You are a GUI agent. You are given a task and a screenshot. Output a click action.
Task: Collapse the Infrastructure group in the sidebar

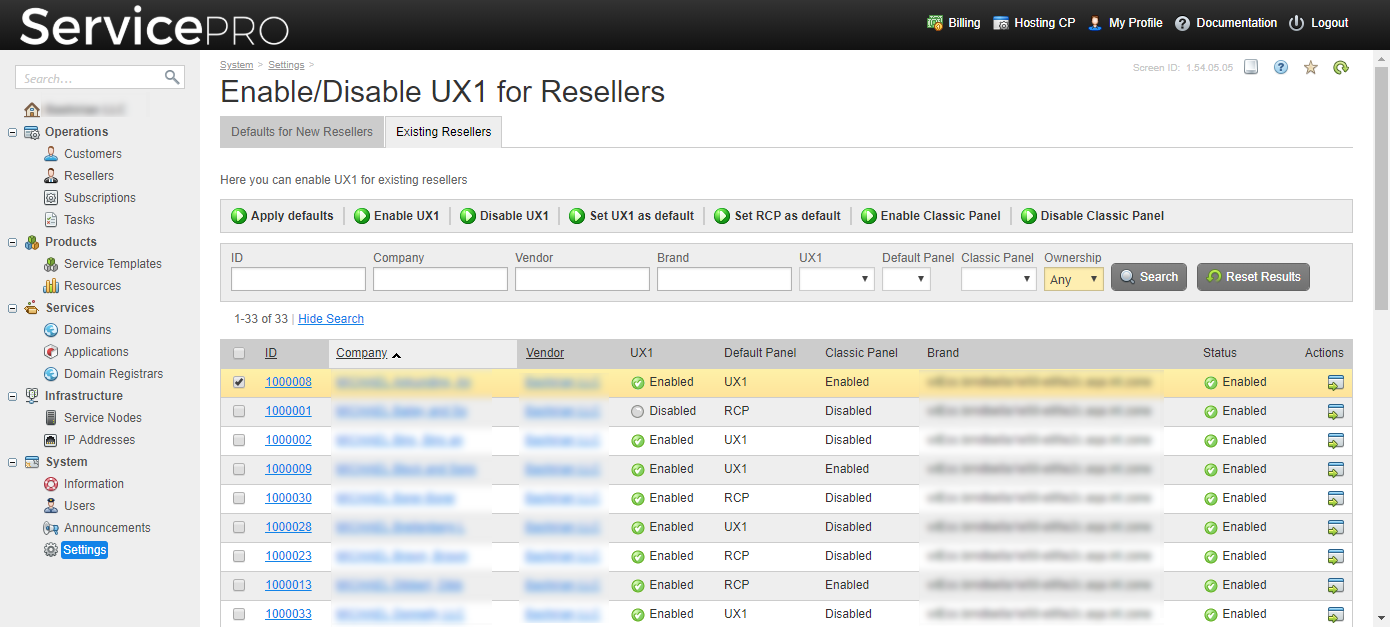pos(12,396)
